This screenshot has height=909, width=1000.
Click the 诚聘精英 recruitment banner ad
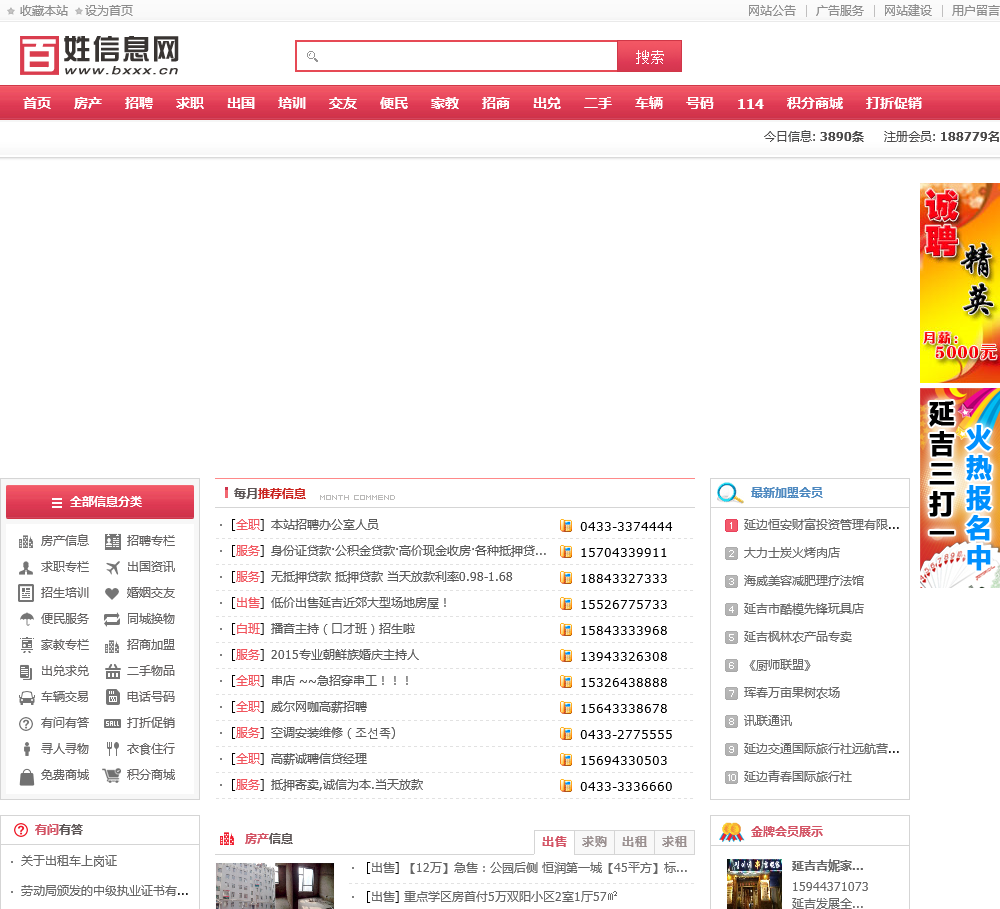960,283
